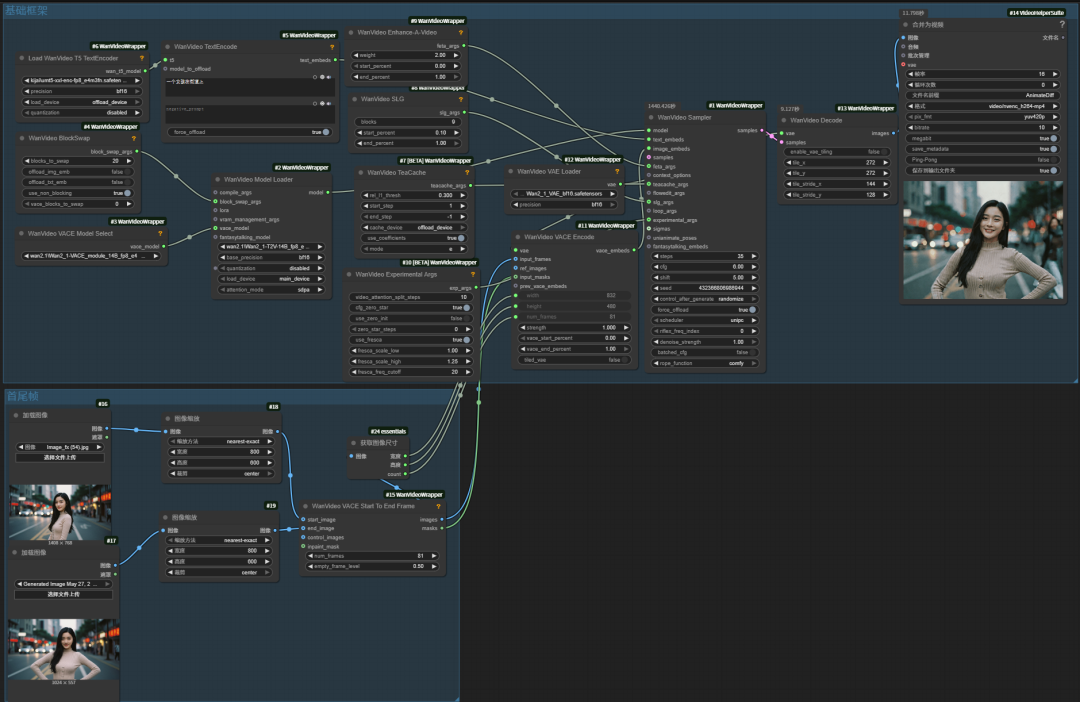Image resolution: width=1080 pixels, height=702 pixels.
Task: Open the scheduler dropdown in WanVideo Sampler
Action: (705, 320)
